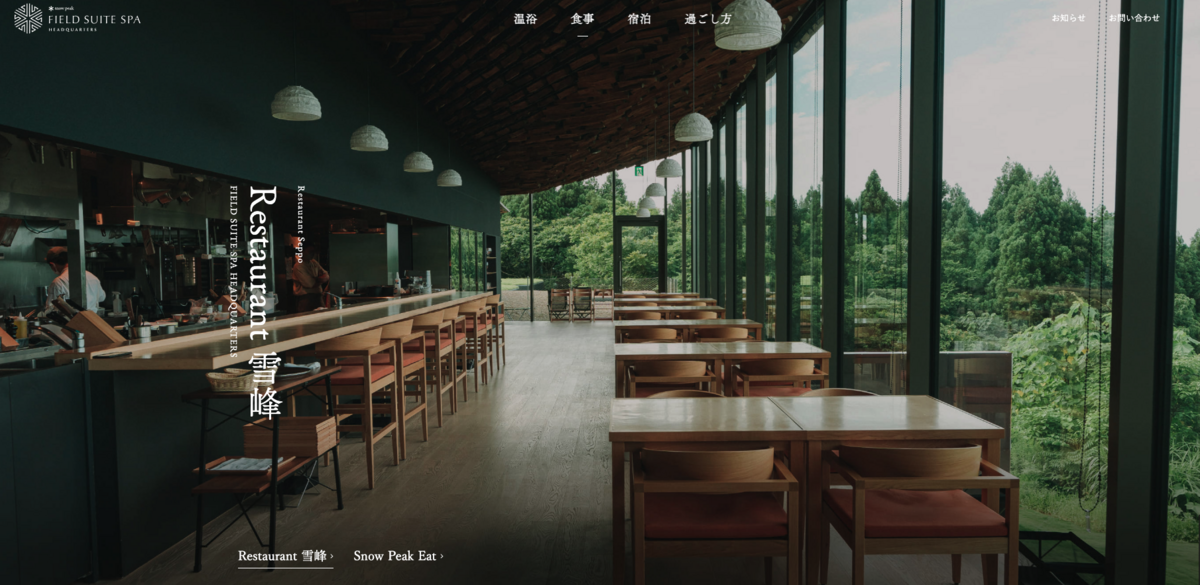Click the Field Suite Spa snowflake logo icon
The image size is (1200, 585).
(28, 18)
